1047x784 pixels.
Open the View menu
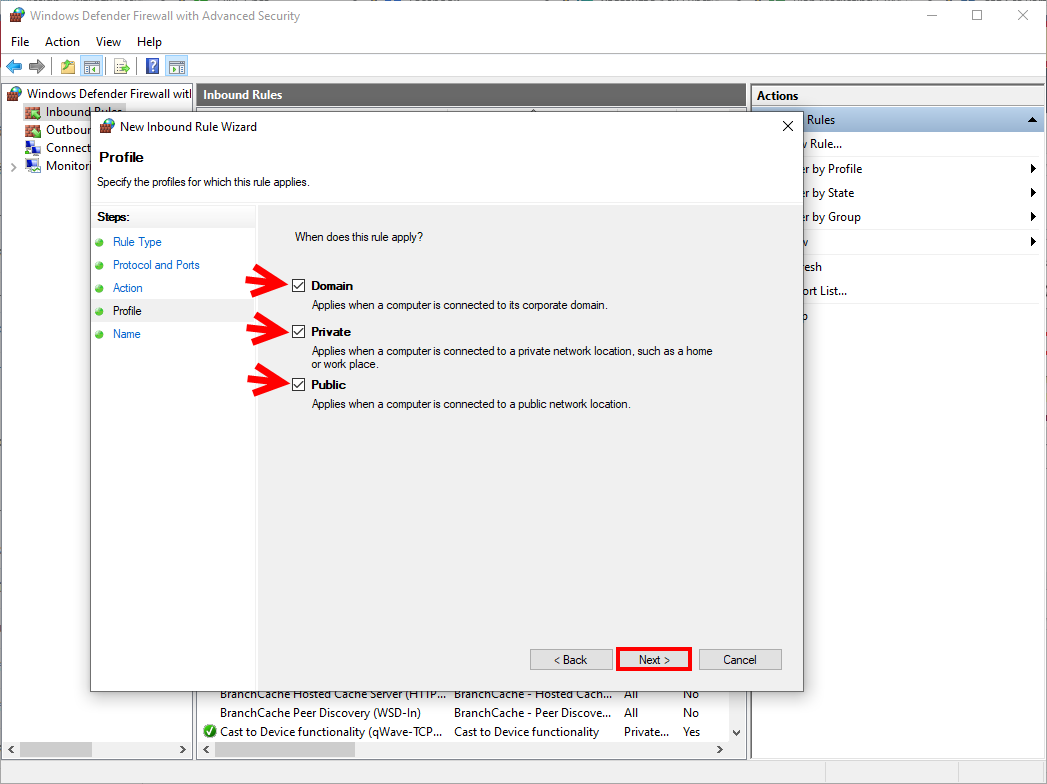point(108,41)
